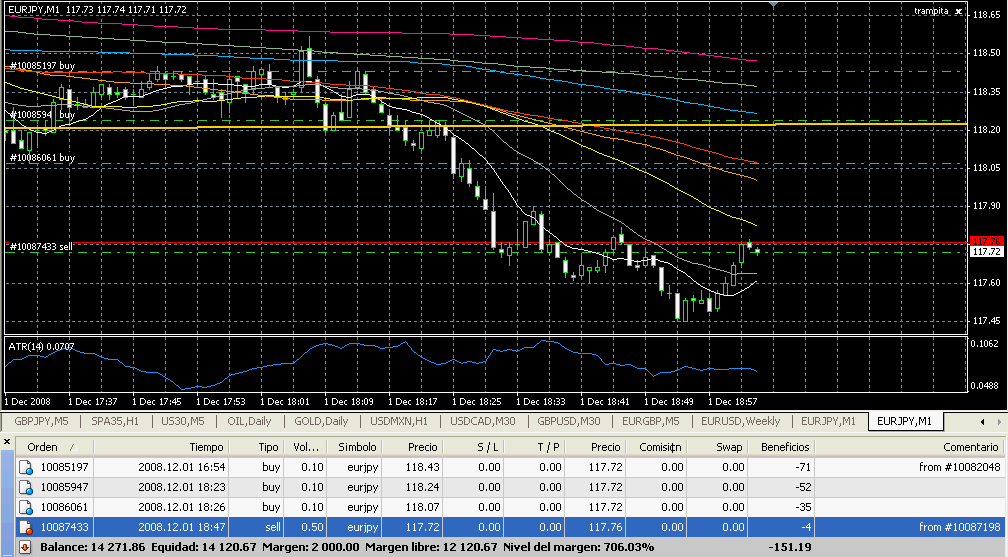Click the S / L column header
1008x557 pixels.
pos(472,447)
